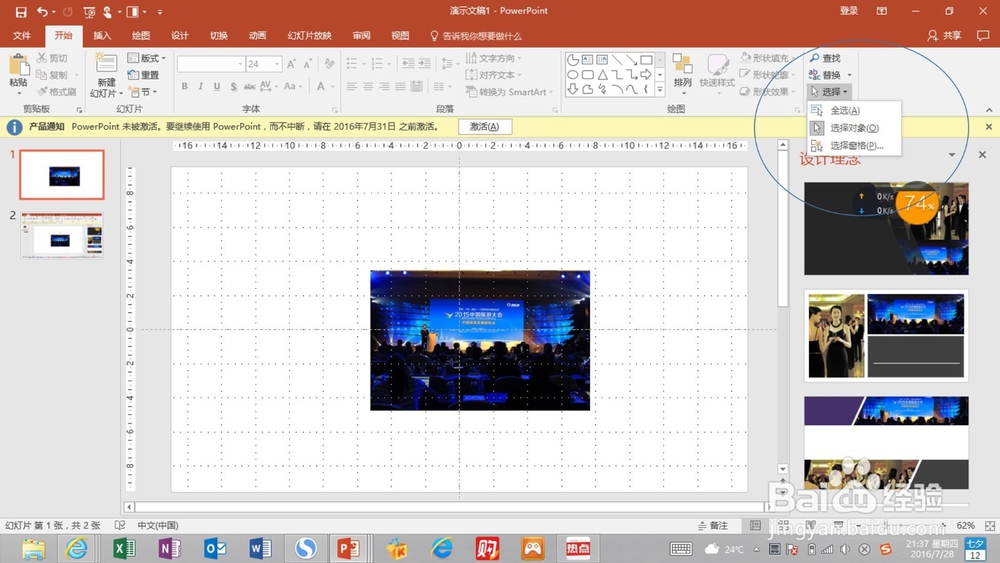This screenshot has height=563, width=1000.
Task: Align text left
Action: point(351,86)
